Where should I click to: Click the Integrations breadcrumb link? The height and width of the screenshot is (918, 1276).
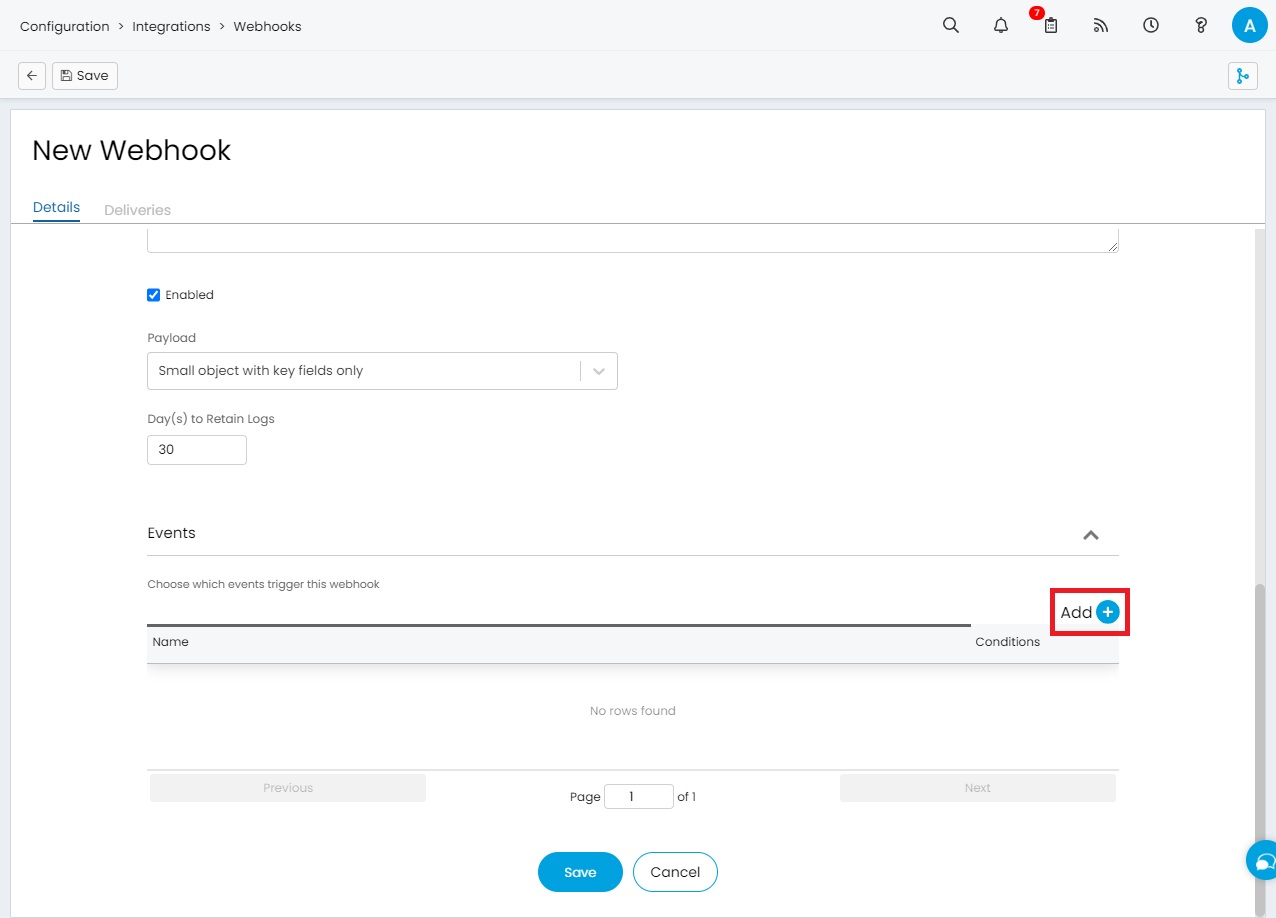pos(171,27)
